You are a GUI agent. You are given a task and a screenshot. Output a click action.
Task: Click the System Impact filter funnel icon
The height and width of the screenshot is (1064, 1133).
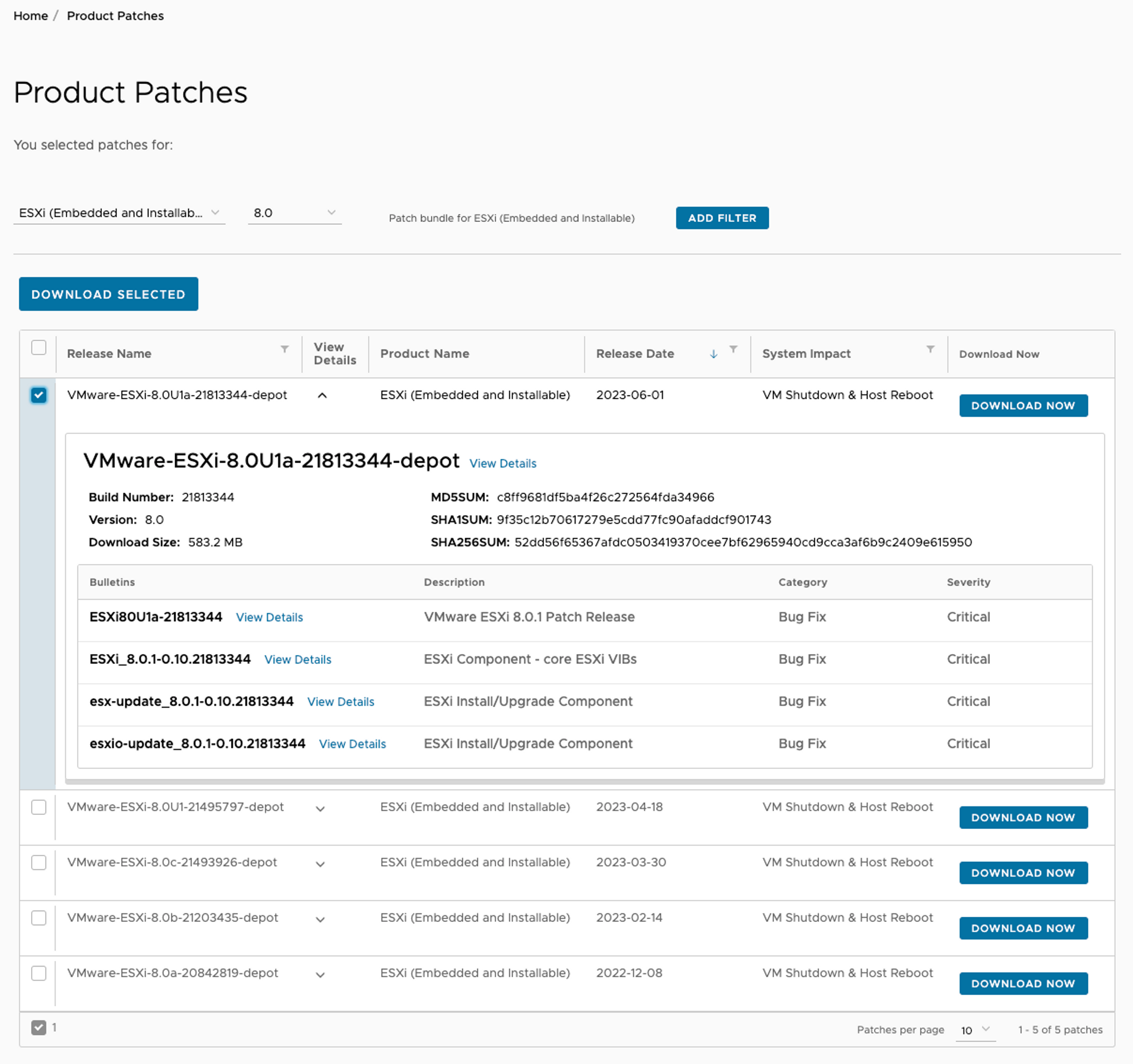[x=930, y=349]
